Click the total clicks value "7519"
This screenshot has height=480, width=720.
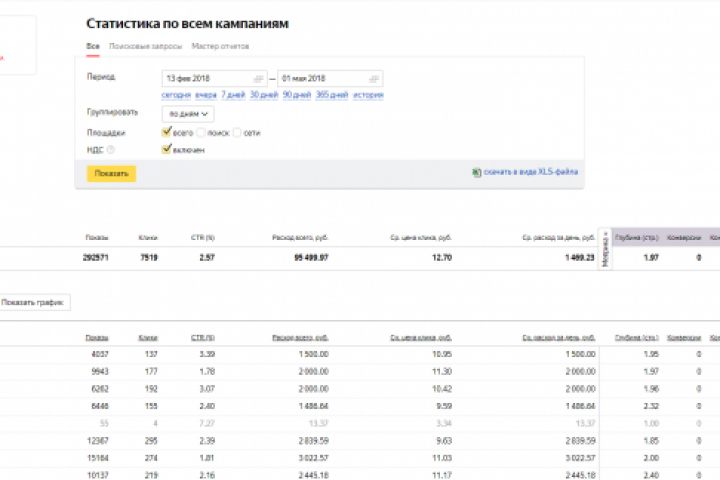click(149, 258)
